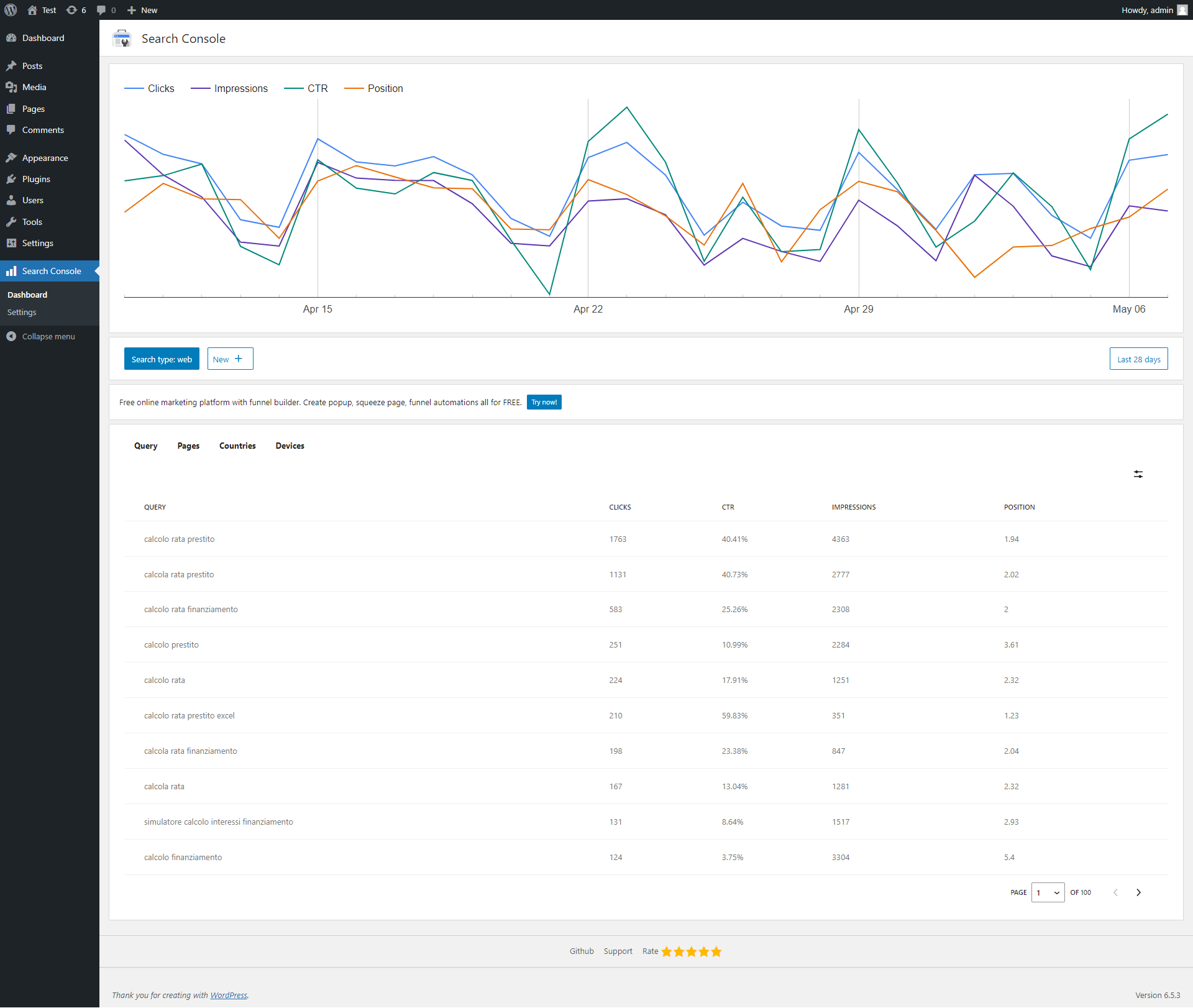Select the Countries tab in query results
Image resolution: width=1193 pixels, height=1008 pixels.
click(238, 446)
